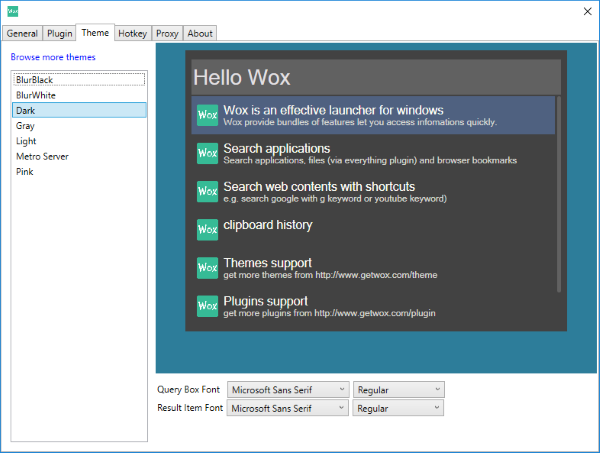Click the Wox app icon in title bar
Screen dimensions: 600x453
13,11
